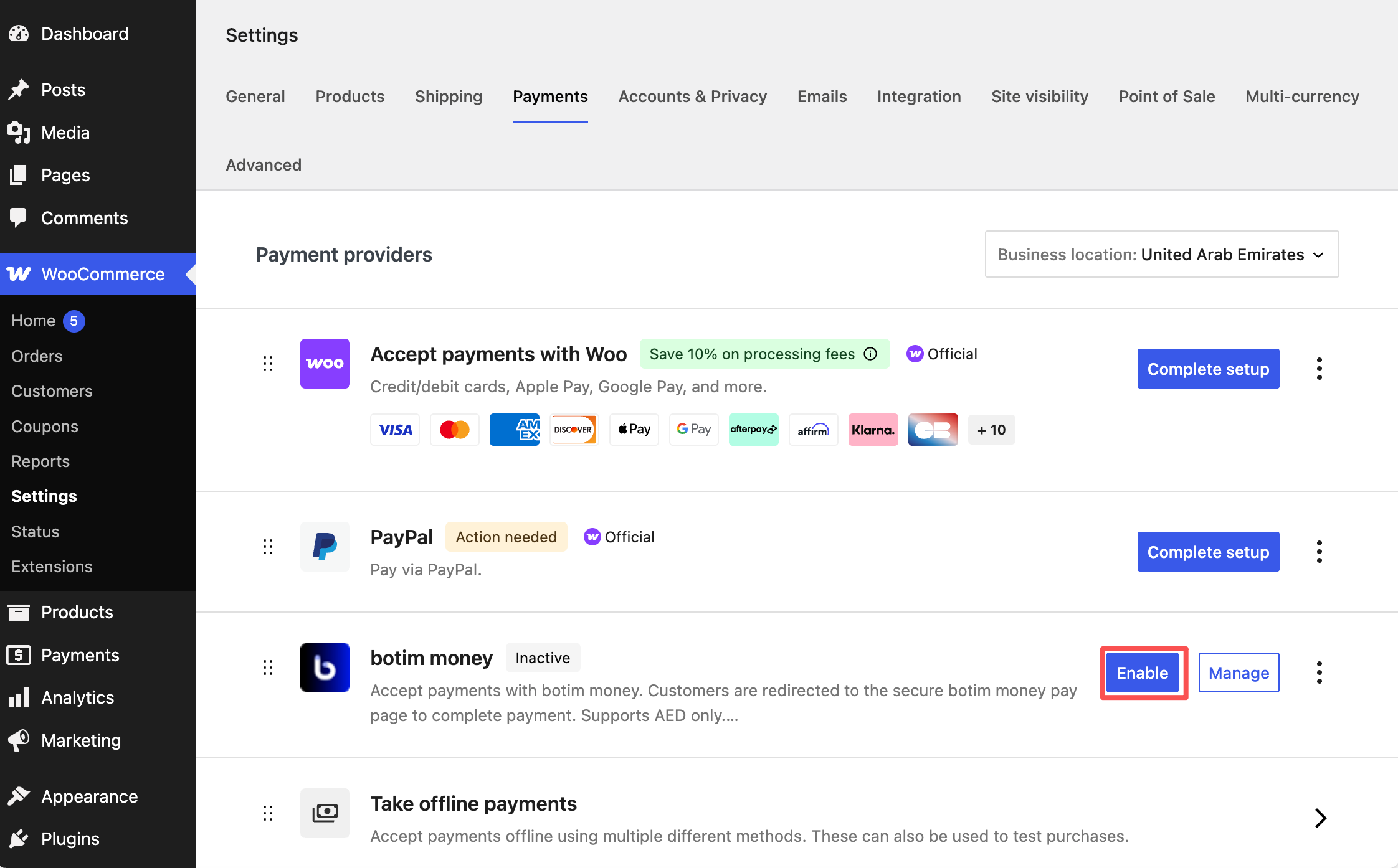The height and width of the screenshot is (868, 1398).
Task: Open the more options menu for PayPal
Action: (x=1320, y=552)
